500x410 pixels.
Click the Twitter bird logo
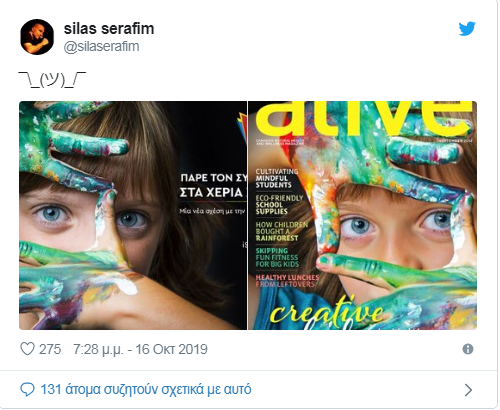(467, 29)
